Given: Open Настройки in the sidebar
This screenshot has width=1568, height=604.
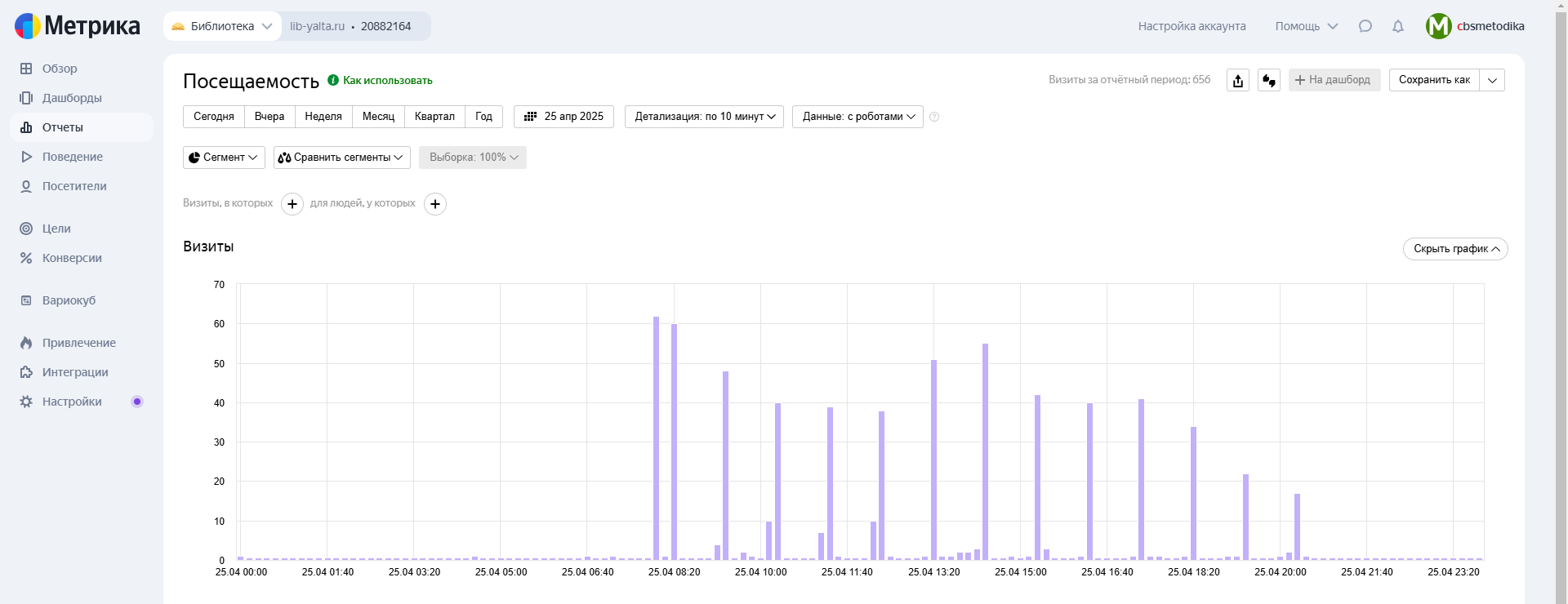Looking at the screenshot, I should click(81, 402).
